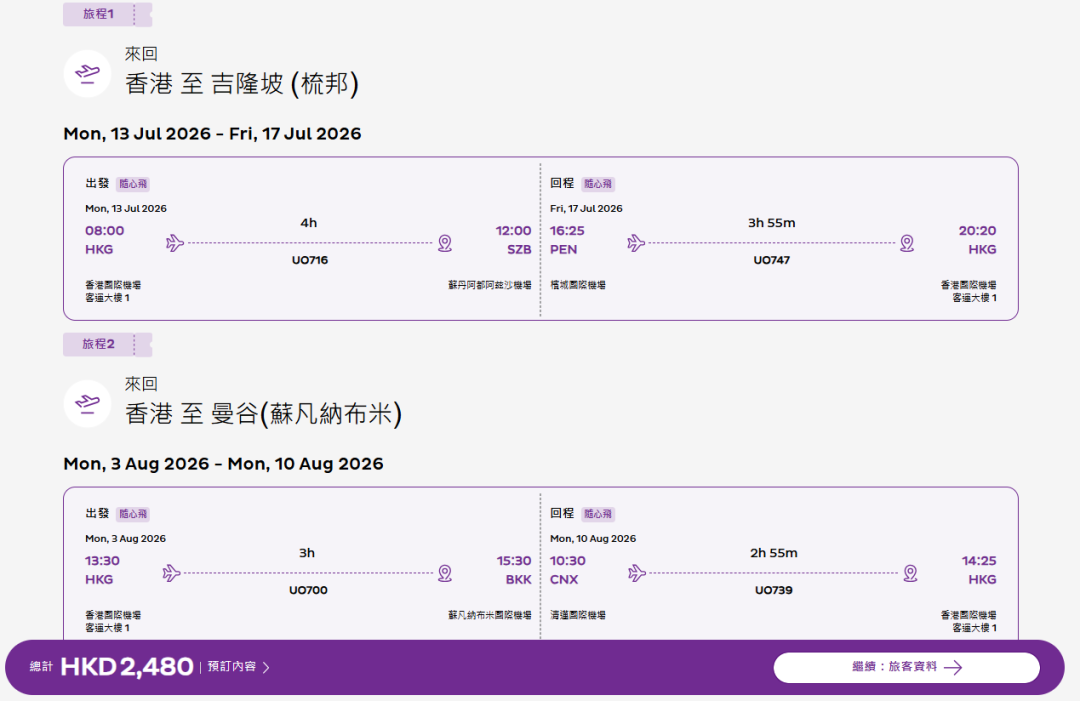Screen dimensions: 1080x701
Task: Click the location pin on flight UO716
Action: coord(445,243)
